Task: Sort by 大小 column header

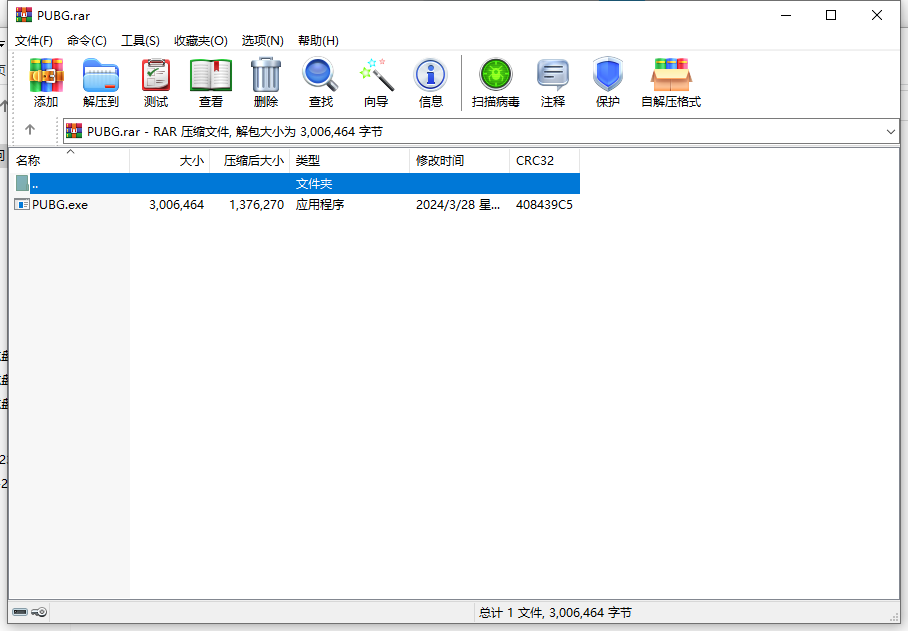Action: [170, 160]
